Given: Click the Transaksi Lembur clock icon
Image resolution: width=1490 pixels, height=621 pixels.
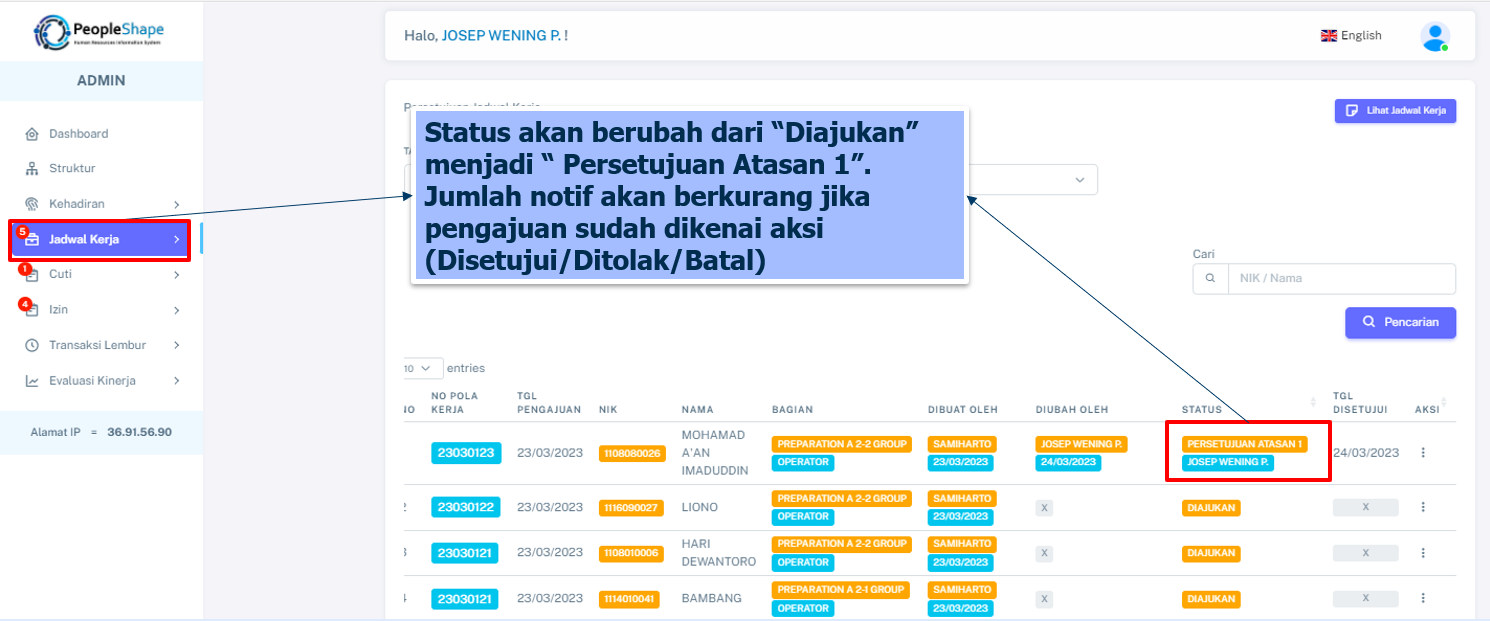Looking at the screenshot, I should 32,345.
